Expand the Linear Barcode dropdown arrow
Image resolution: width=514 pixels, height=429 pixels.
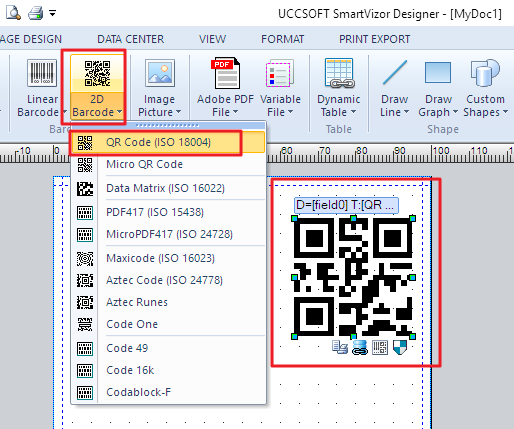(64, 112)
